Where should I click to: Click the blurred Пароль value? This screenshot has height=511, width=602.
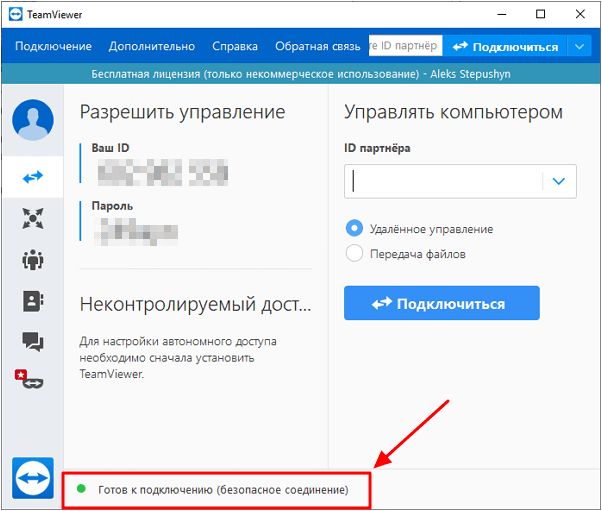pyautogui.click(x=136, y=232)
